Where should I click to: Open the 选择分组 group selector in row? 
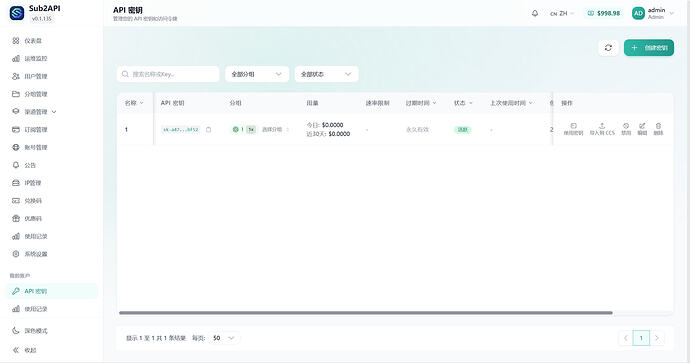(275, 129)
